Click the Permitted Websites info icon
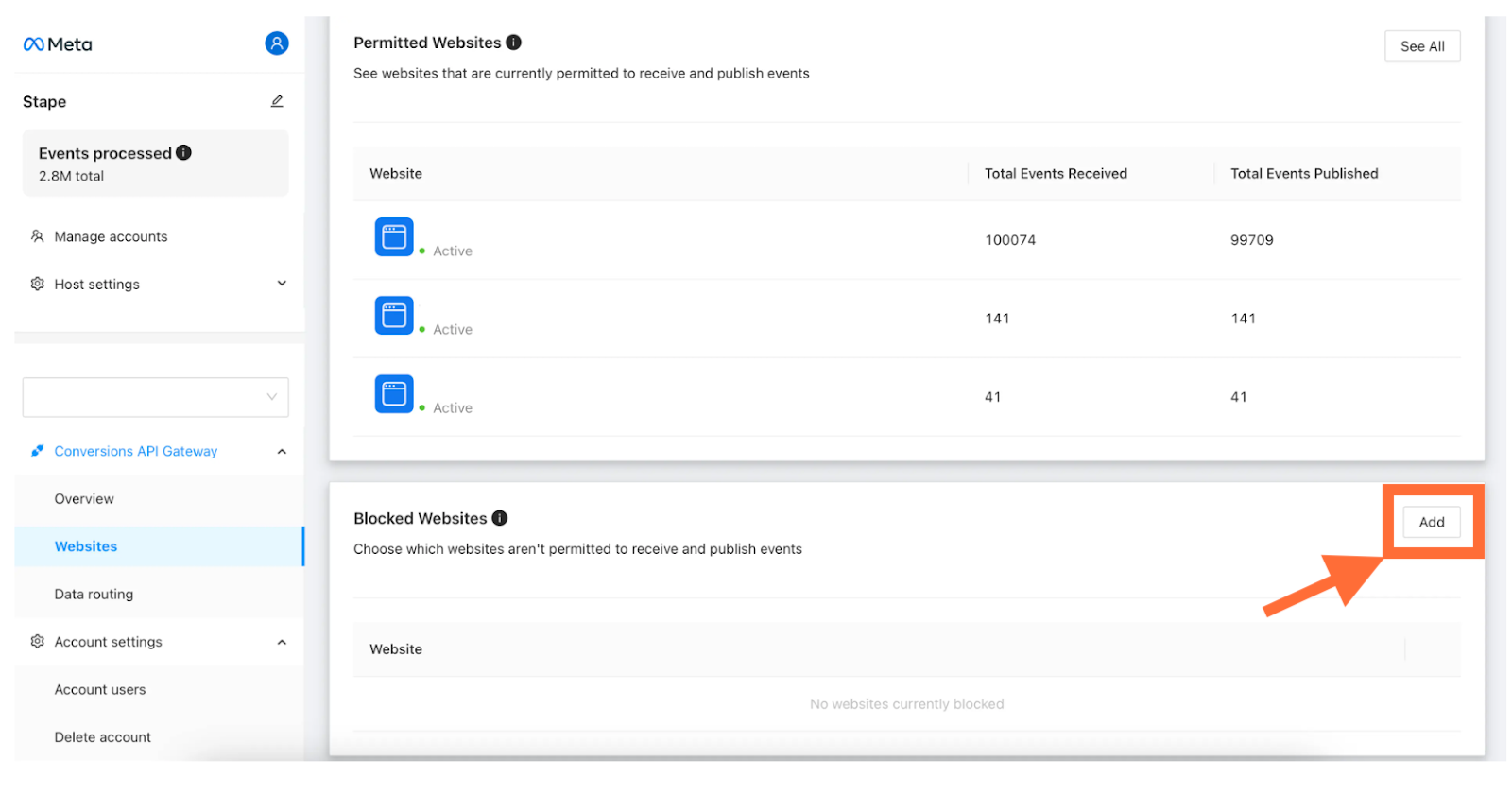The image size is (1512, 795). [x=514, y=43]
